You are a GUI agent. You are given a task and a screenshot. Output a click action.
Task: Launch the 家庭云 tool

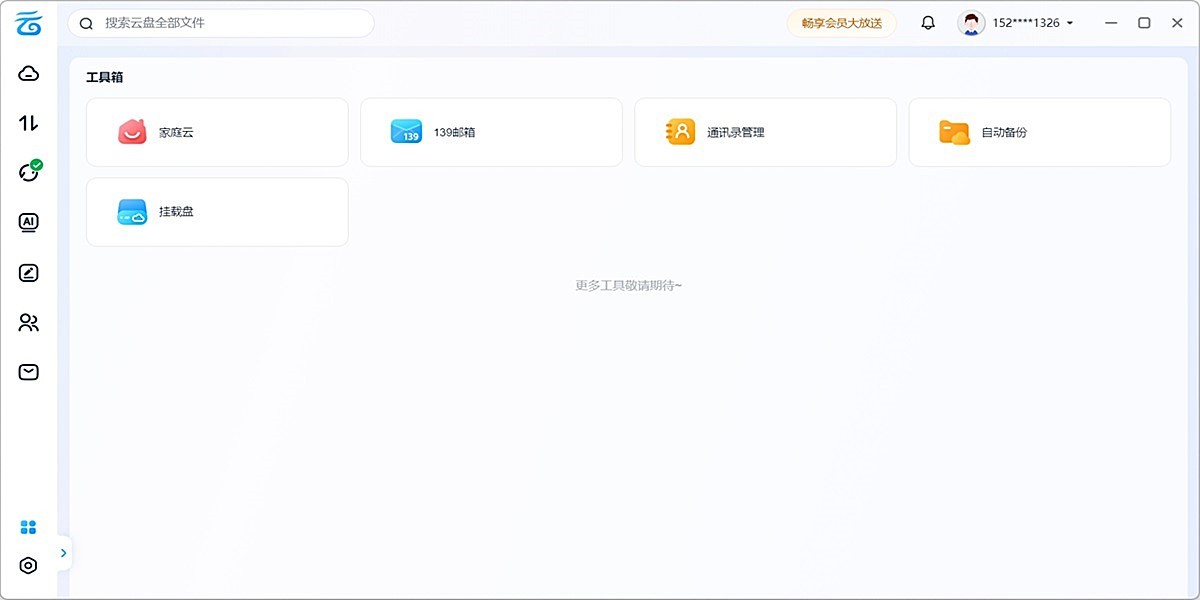pos(216,131)
